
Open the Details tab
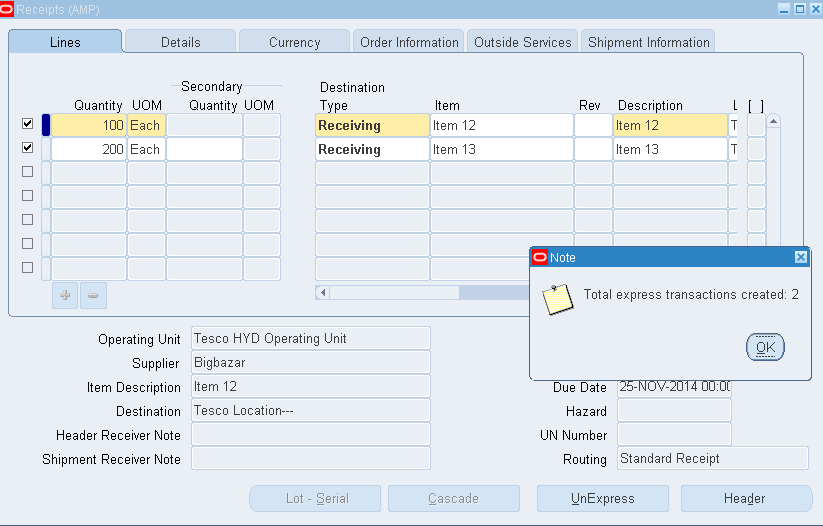click(x=181, y=42)
